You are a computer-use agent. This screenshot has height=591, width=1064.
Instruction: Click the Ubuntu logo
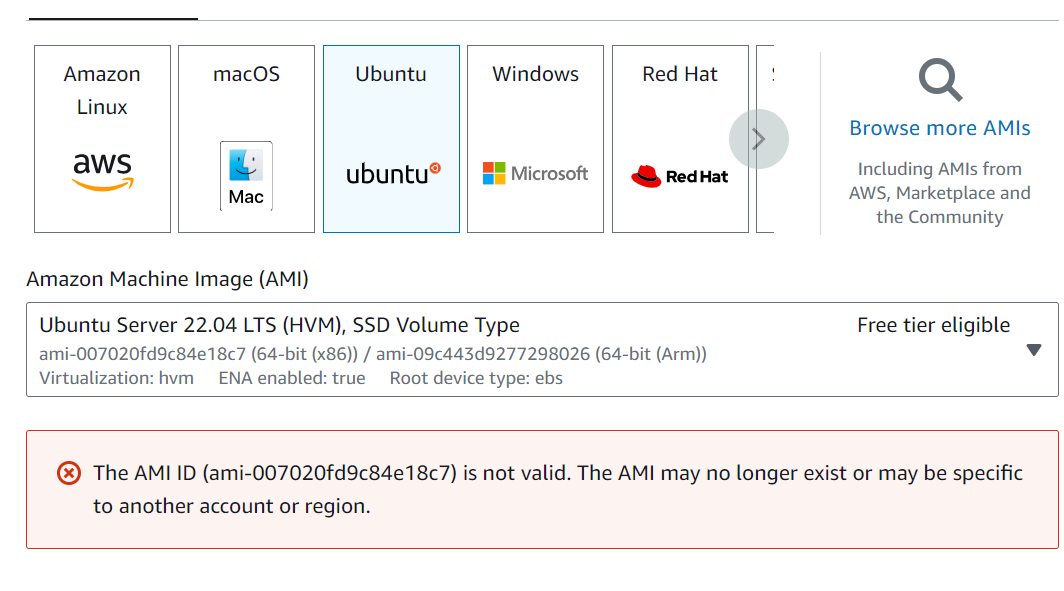tap(392, 173)
